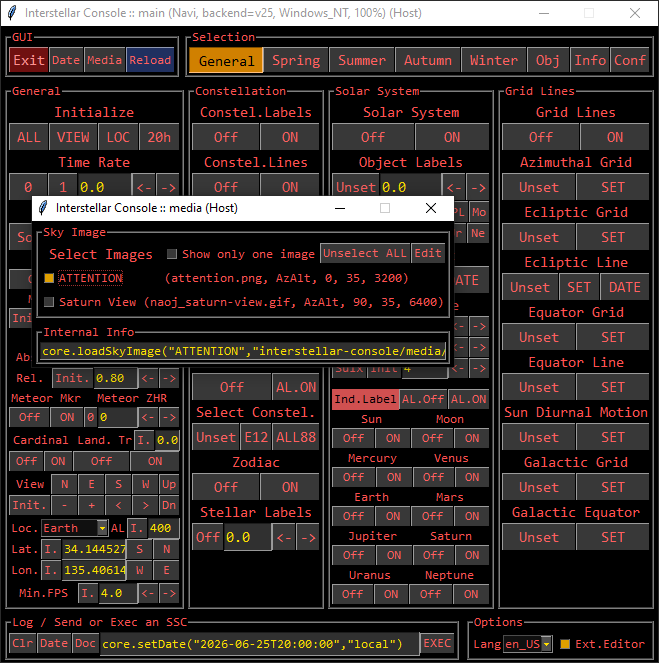Image resolution: width=659 pixels, height=663 pixels.
Task: Unset the Galactic Equator
Action: point(539,537)
